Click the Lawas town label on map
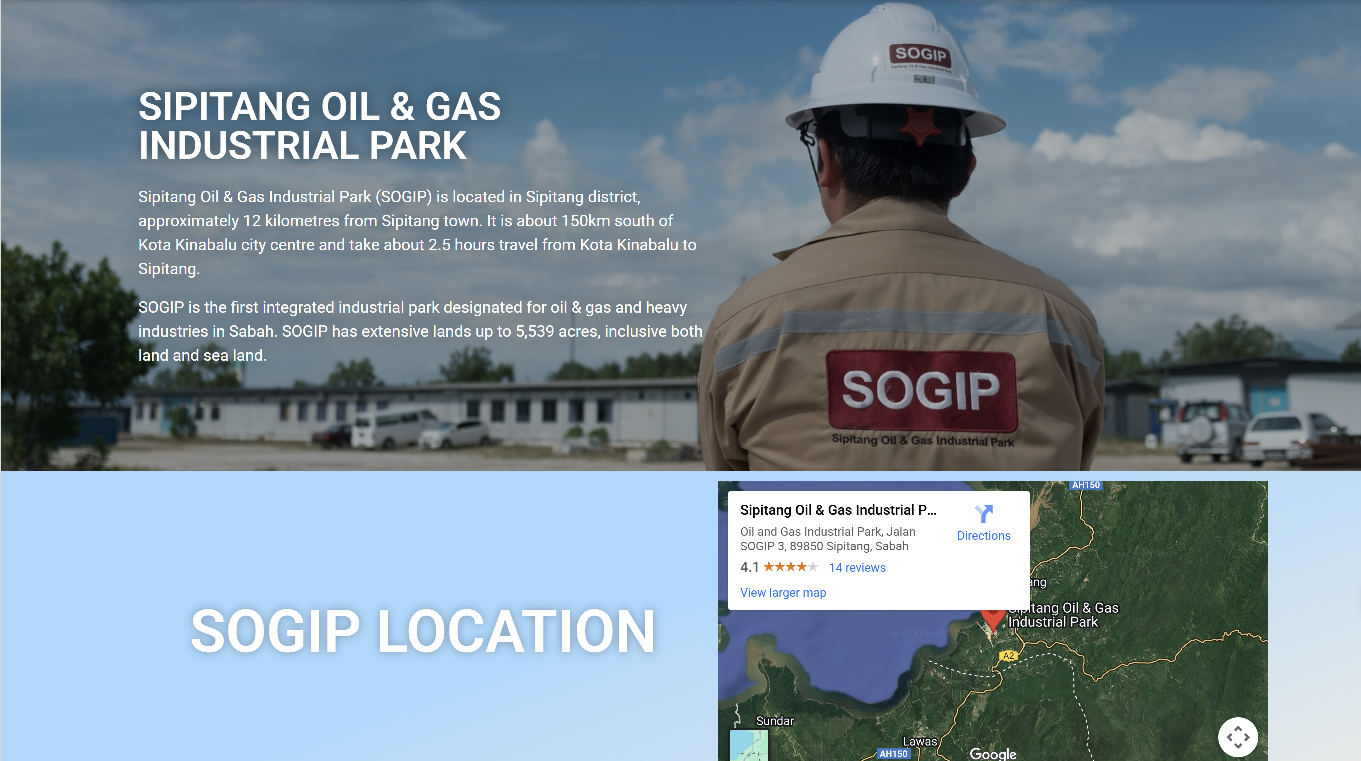This screenshot has height=761, width=1361. click(x=920, y=741)
